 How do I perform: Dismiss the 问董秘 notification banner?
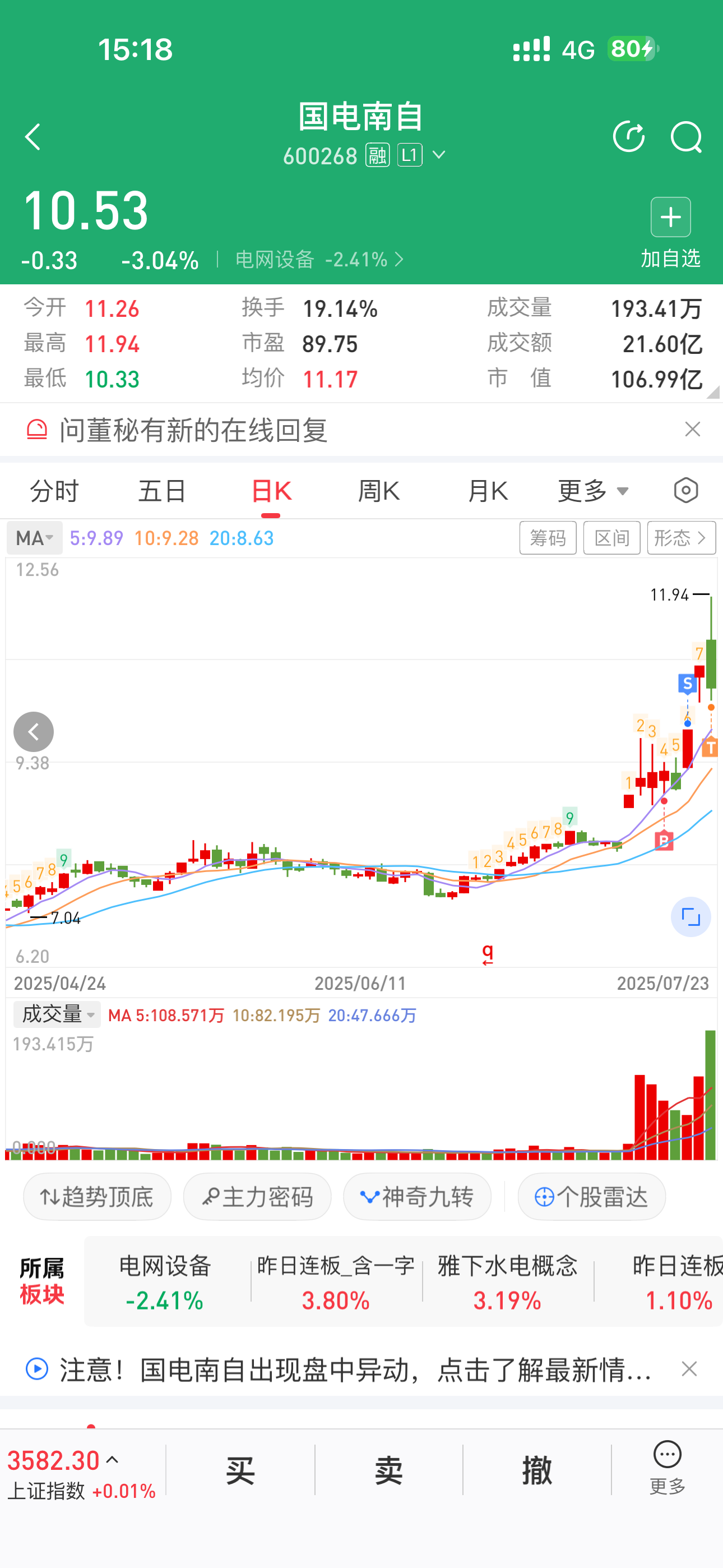693,429
